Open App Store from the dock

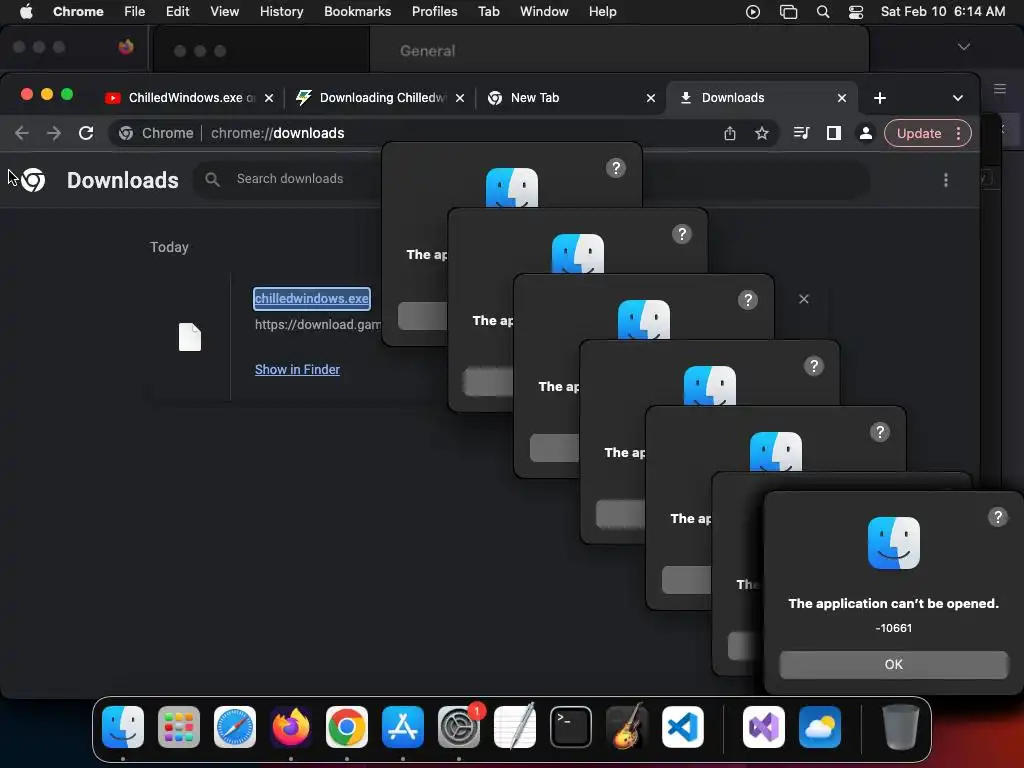click(x=403, y=727)
